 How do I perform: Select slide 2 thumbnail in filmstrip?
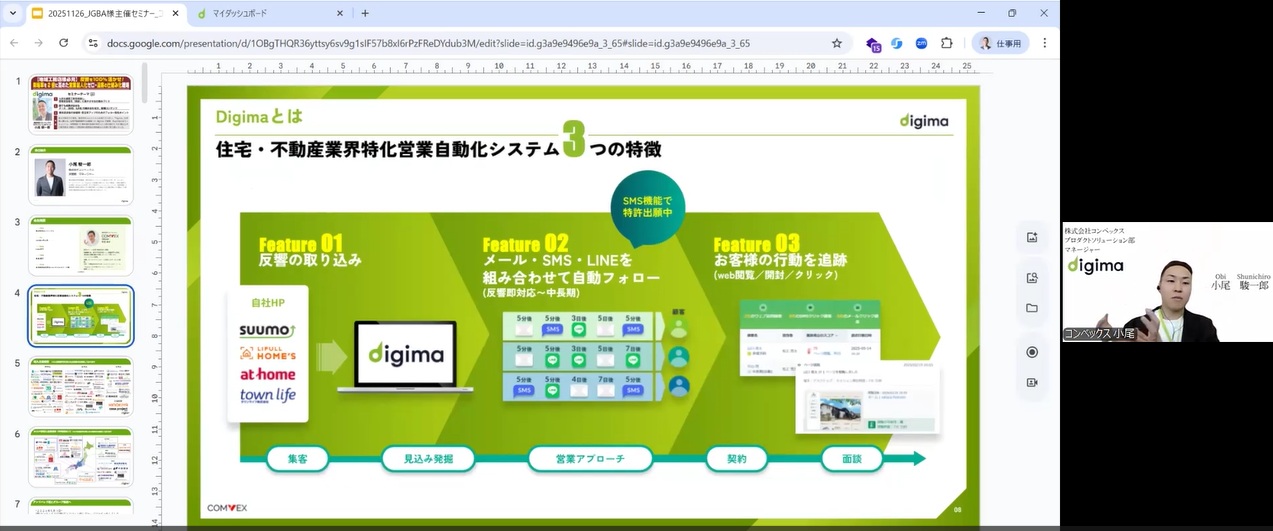(x=80, y=176)
